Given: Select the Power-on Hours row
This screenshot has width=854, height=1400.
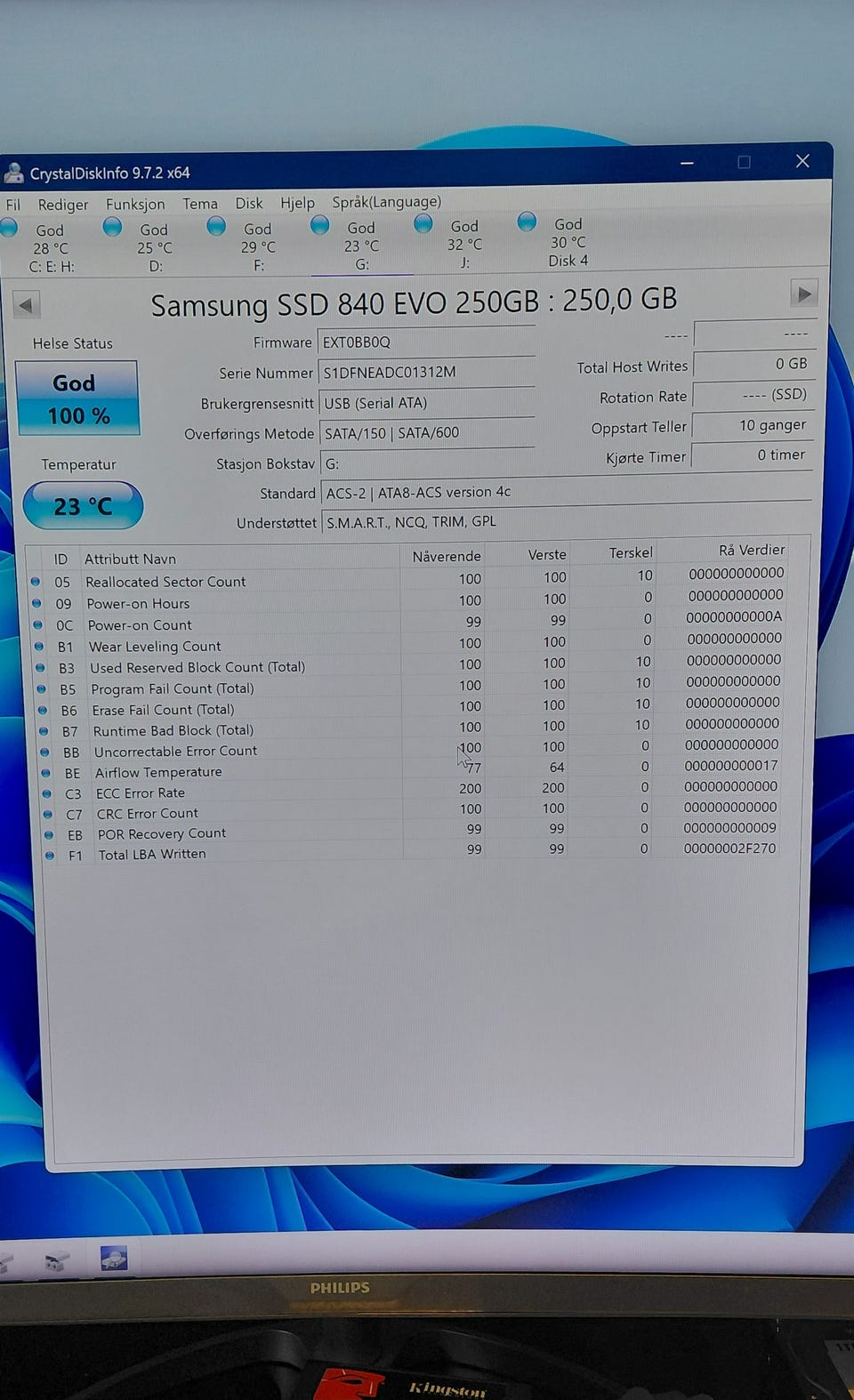Looking at the screenshot, I should [x=407, y=600].
